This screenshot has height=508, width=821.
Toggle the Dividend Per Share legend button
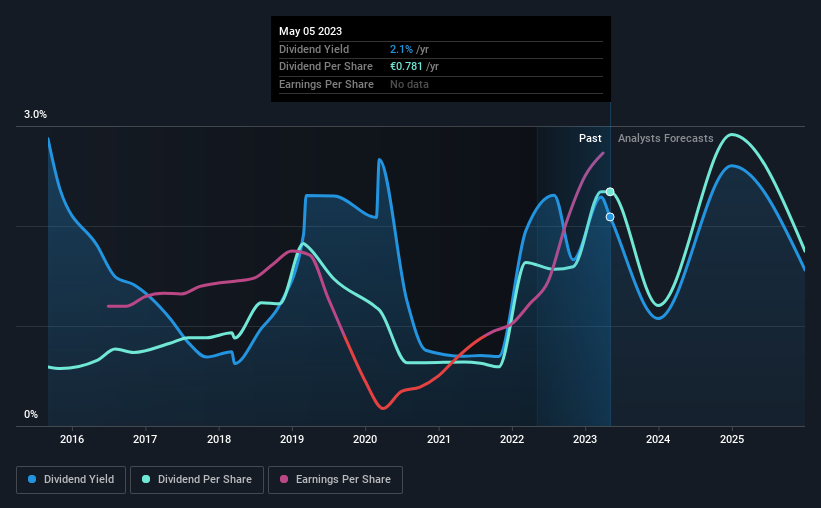(x=197, y=479)
